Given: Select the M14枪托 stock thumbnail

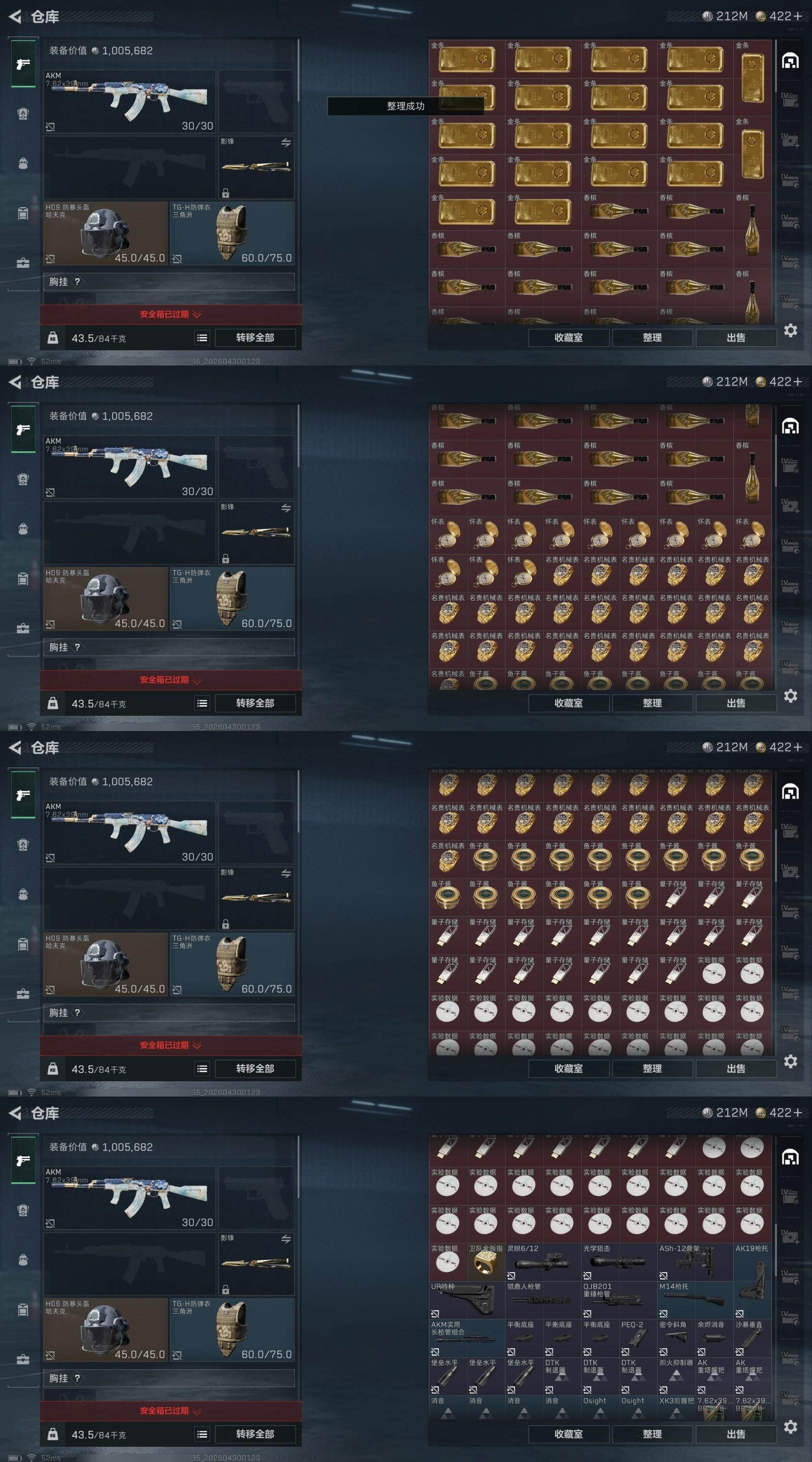Looking at the screenshot, I should coord(695,1300).
